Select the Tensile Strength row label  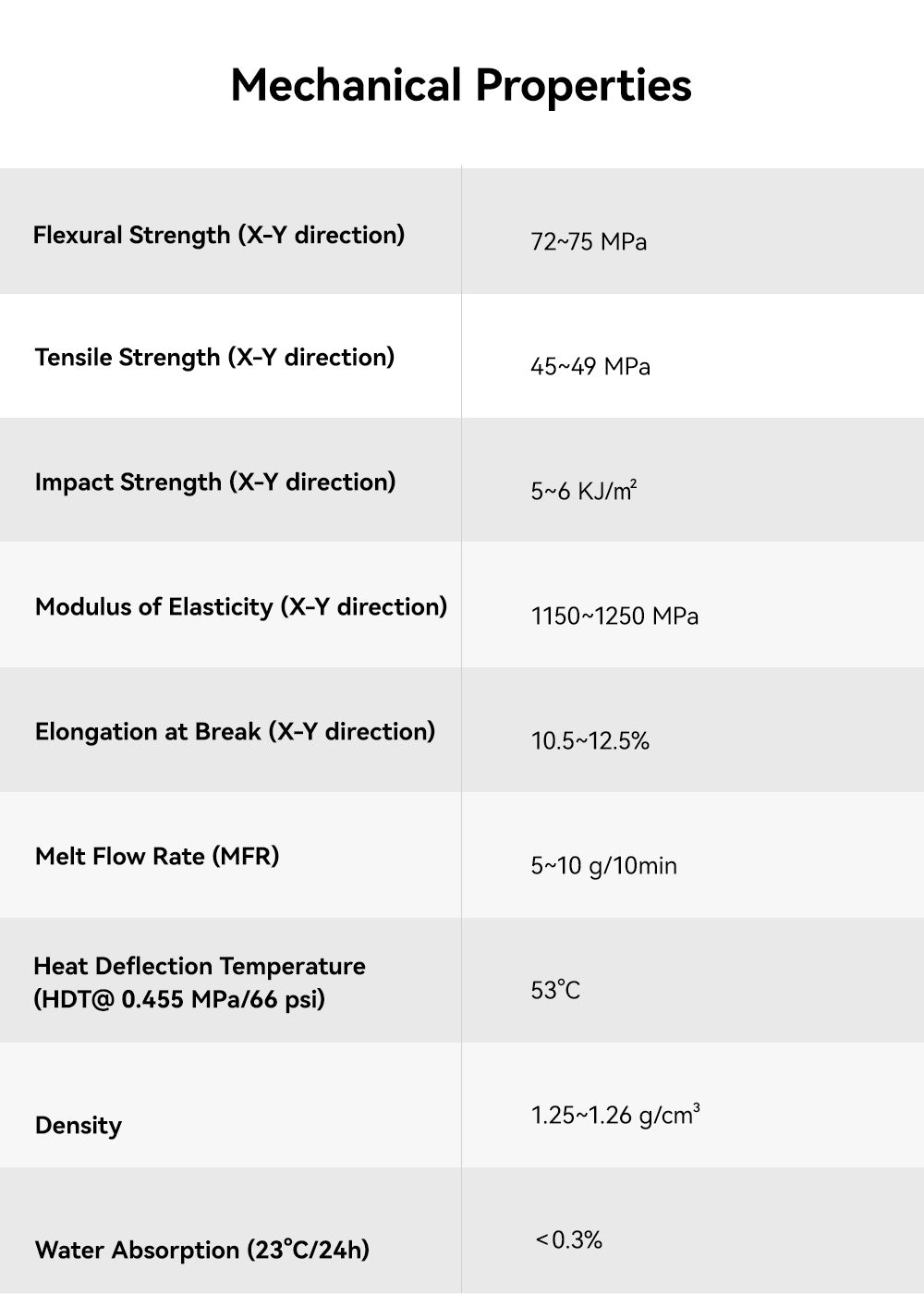click(214, 358)
